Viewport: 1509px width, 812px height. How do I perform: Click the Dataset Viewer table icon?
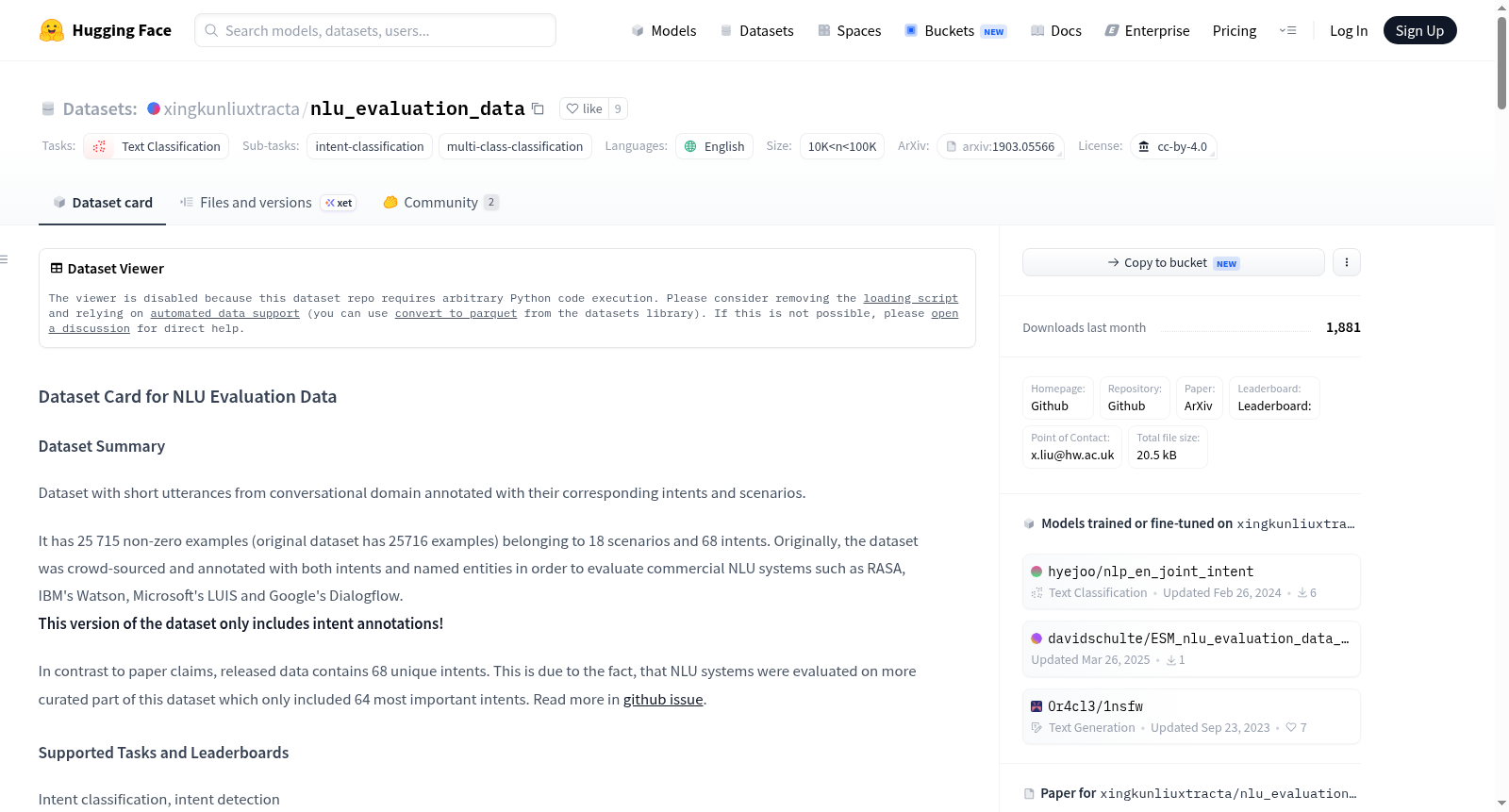coord(57,268)
